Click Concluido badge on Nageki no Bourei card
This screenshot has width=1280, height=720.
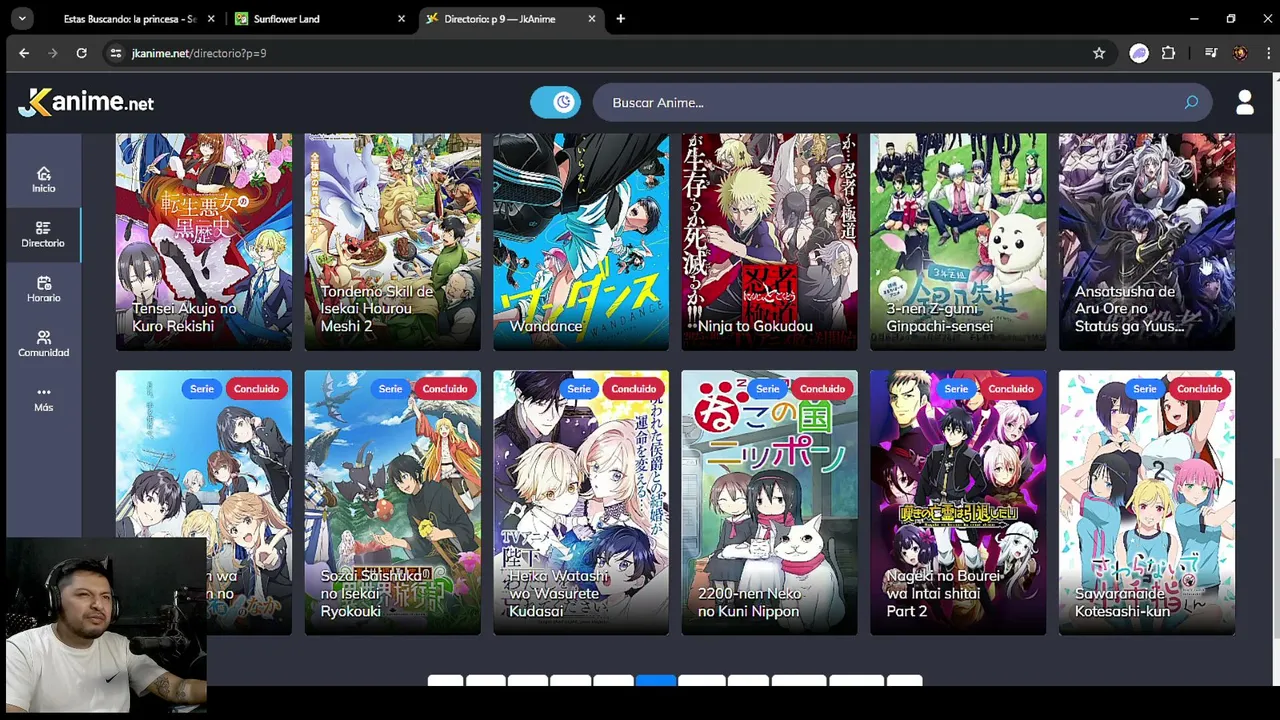1011,389
